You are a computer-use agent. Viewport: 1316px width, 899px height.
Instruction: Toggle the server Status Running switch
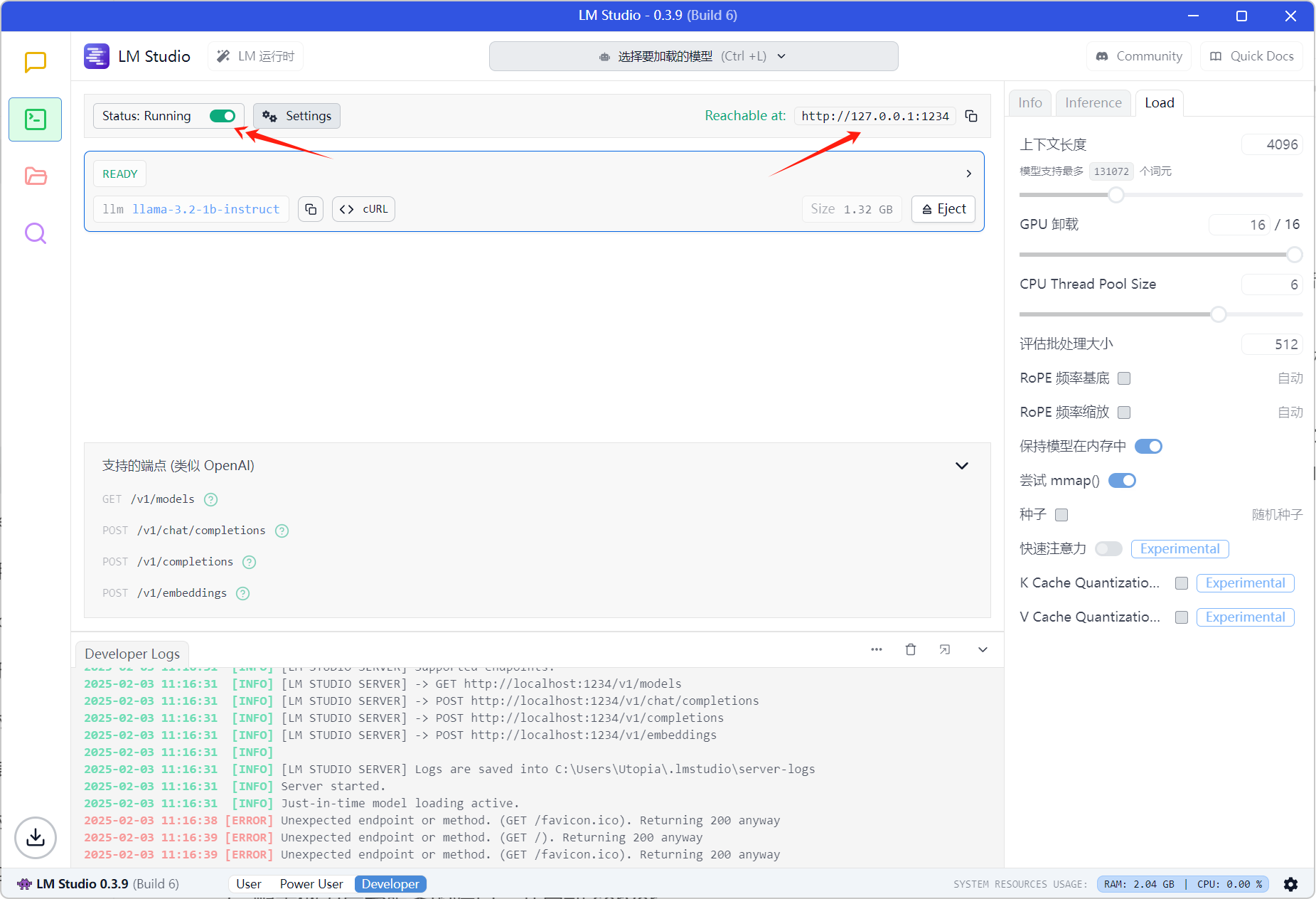(x=223, y=116)
